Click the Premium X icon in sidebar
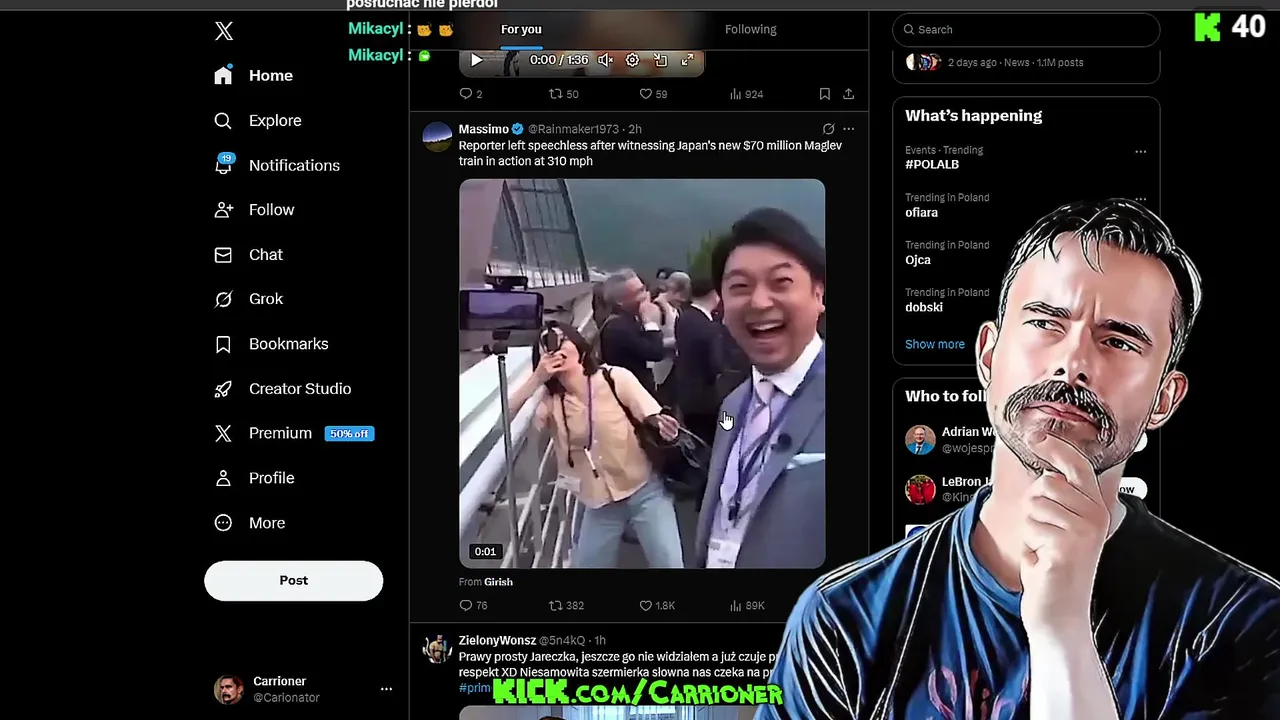The height and width of the screenshot is (720, 1280). [x=223, y=433]
